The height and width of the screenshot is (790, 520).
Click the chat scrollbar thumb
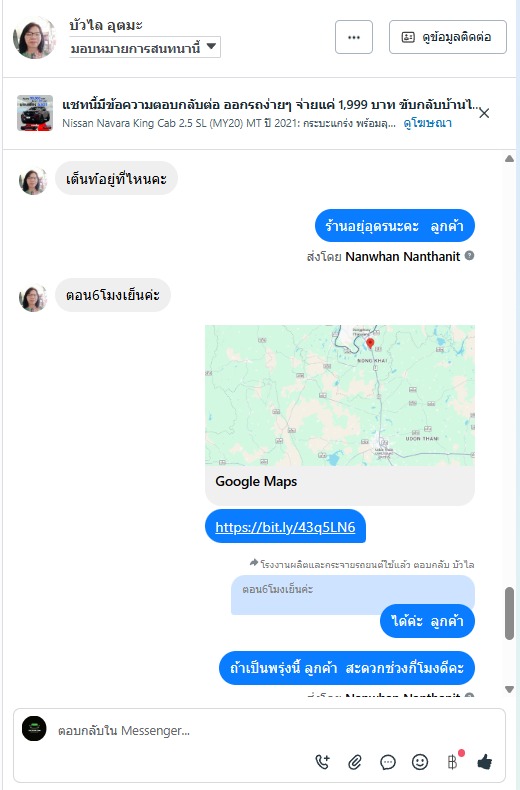click(509, 613)
